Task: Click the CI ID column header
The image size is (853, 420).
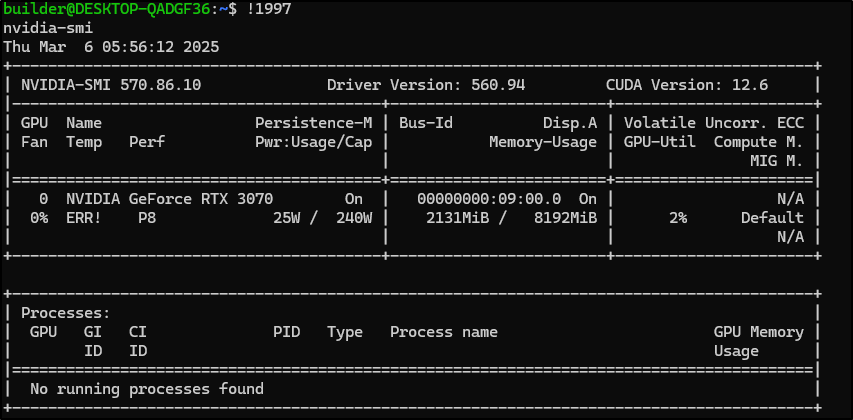Action: (138, 341)
